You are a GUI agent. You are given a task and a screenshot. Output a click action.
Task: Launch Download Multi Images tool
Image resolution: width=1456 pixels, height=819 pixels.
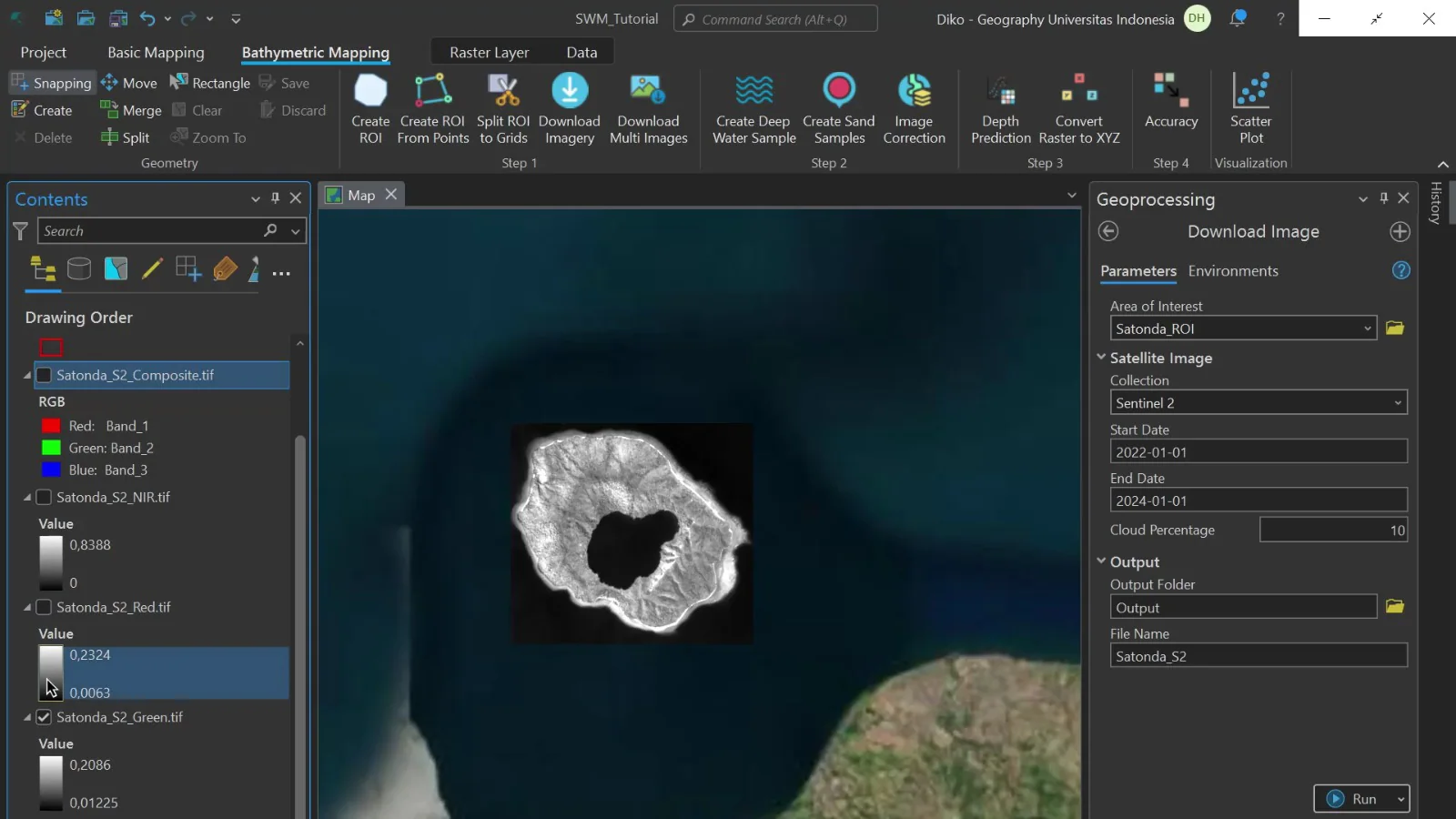click(648, 109)
